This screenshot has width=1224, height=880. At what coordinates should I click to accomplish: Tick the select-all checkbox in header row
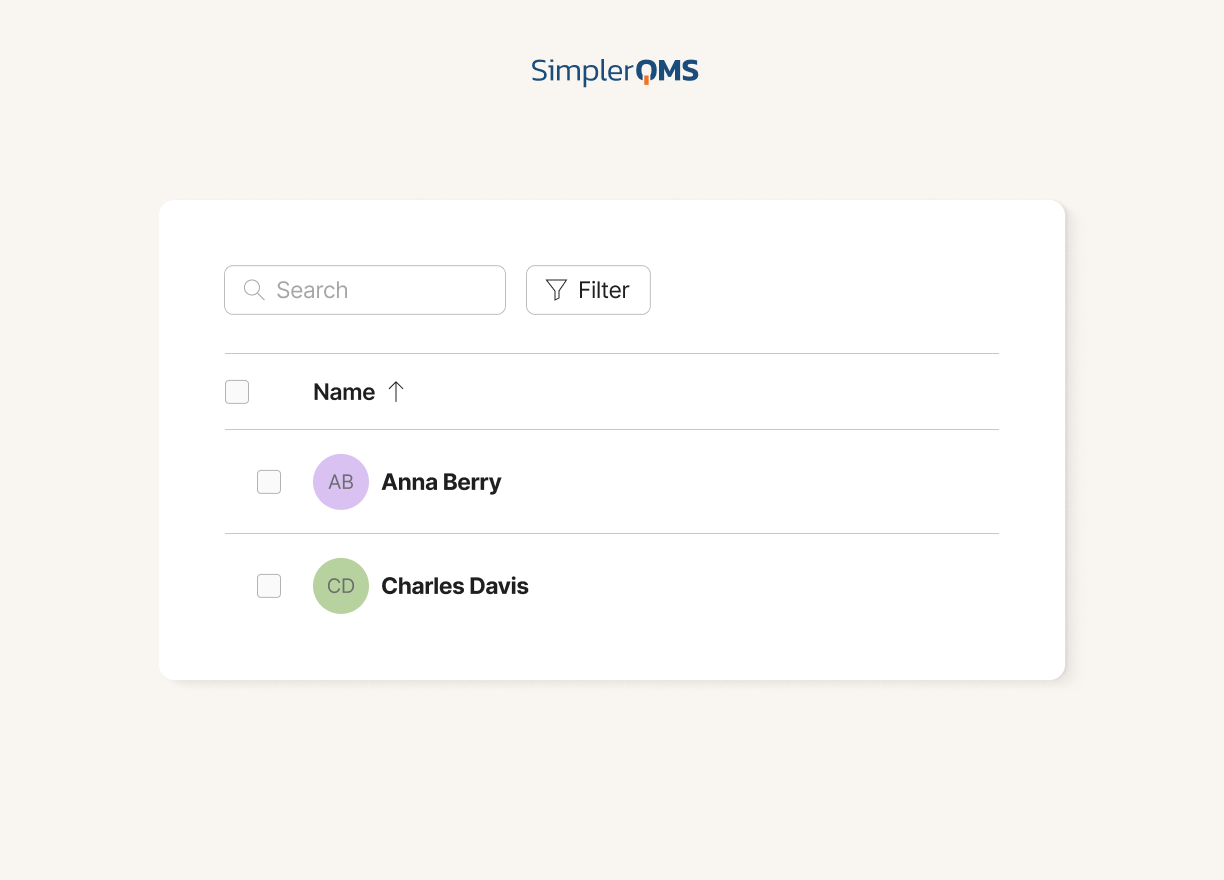237,392
